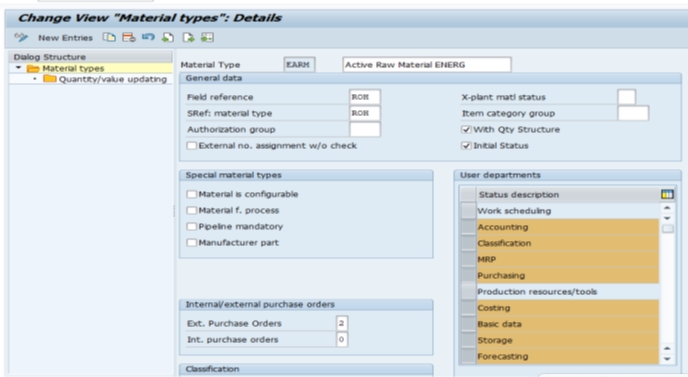Screen dimensions: 688x377
Task: Click the Copy As toolbar icon
Action: 109,37
